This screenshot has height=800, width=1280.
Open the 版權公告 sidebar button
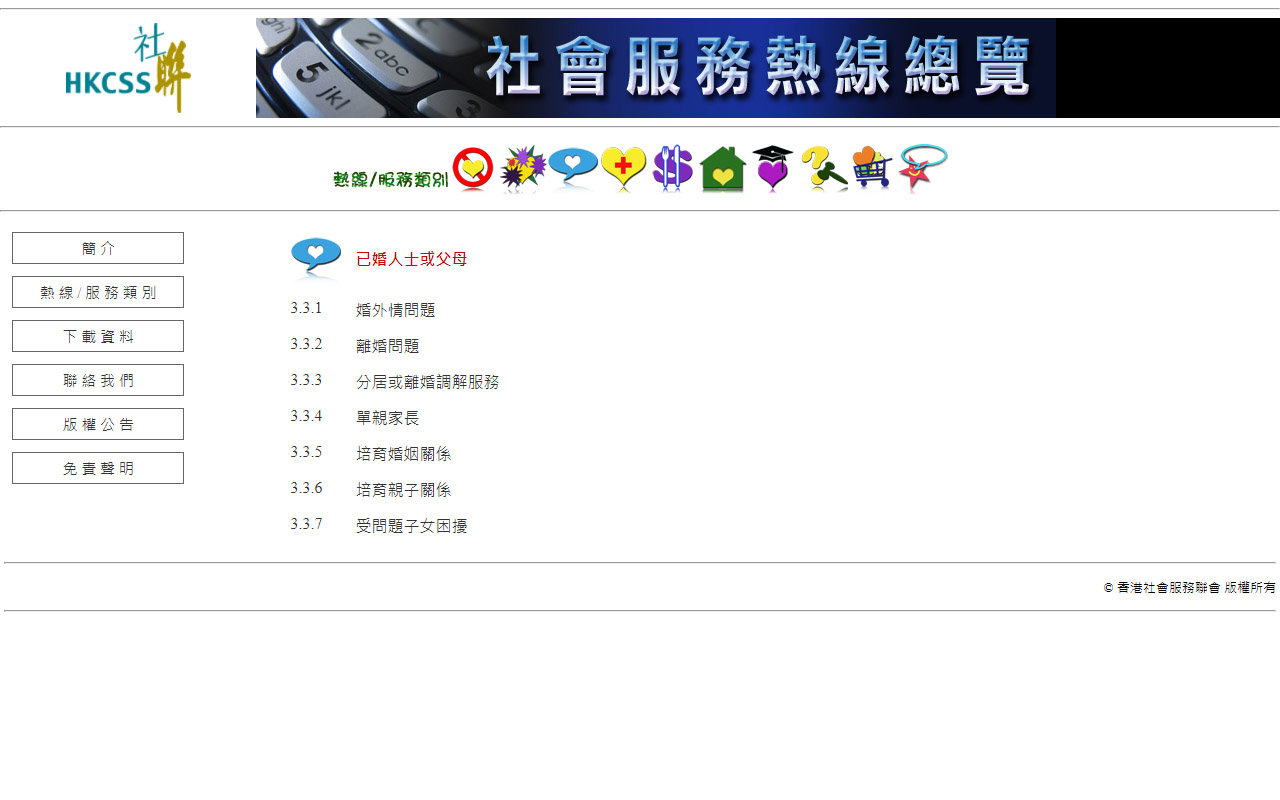click(98, 424)
